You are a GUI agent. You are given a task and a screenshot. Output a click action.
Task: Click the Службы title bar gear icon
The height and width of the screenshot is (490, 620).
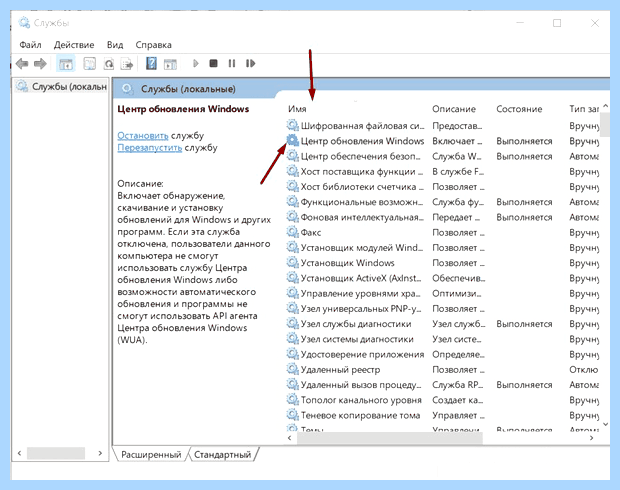pyautogui.click(x=24, y=23)
